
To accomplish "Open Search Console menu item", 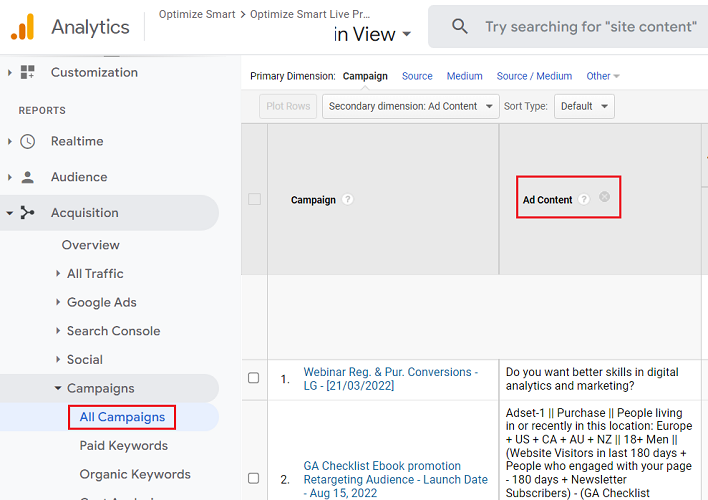I will (113, 331).
